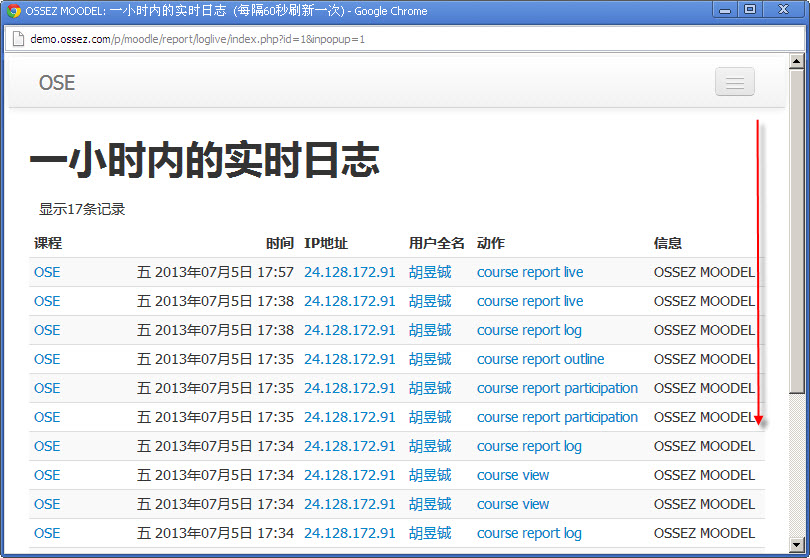The width and height of the screenshot is (810, 558).
Task: Click the Chrome icon in the title bar
Action: (x=14, y=11)
